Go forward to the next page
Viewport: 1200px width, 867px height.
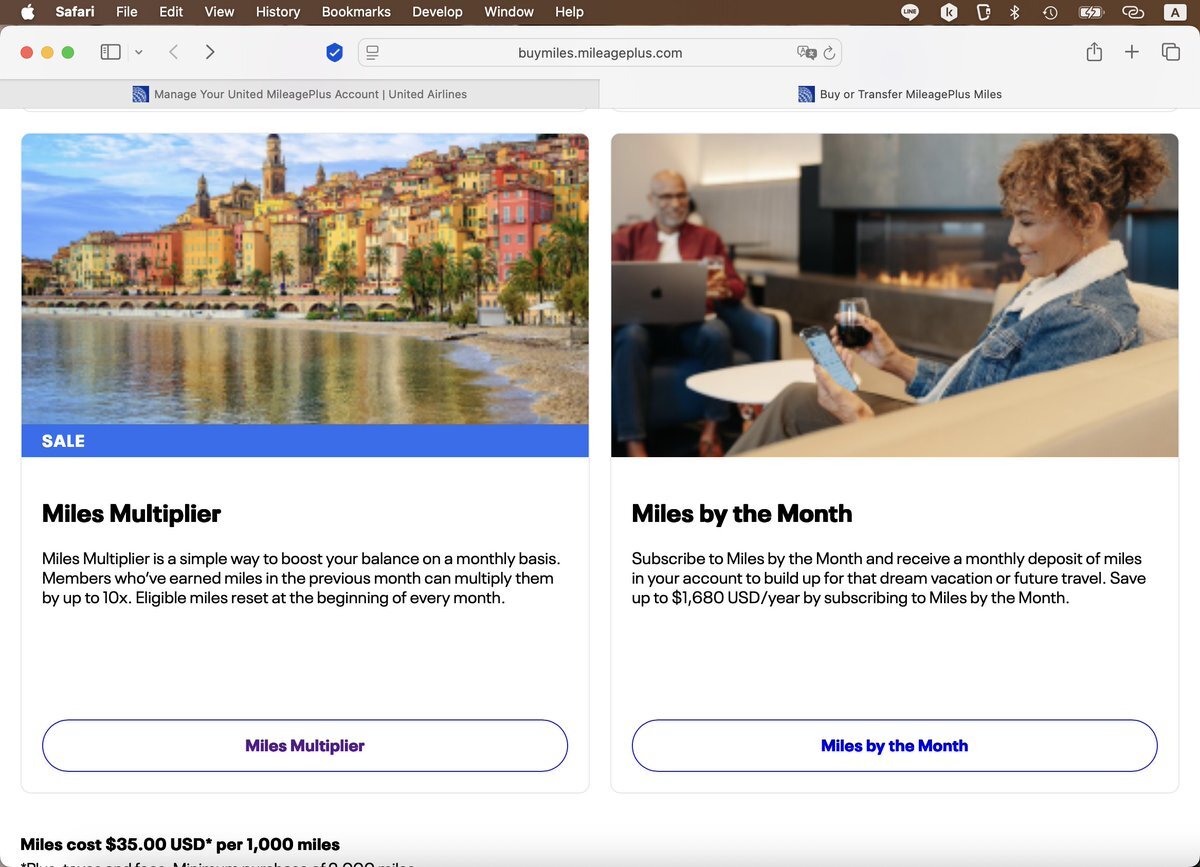point(210,52)
